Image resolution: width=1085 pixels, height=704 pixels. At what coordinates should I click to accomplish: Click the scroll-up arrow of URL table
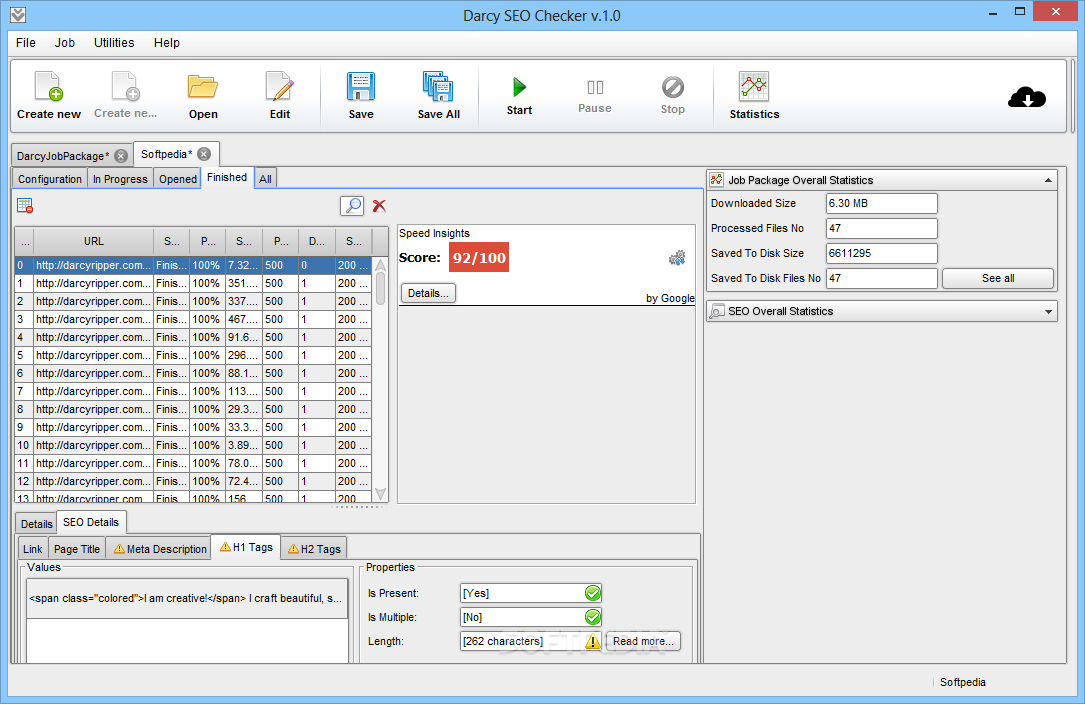coord(380,265)
